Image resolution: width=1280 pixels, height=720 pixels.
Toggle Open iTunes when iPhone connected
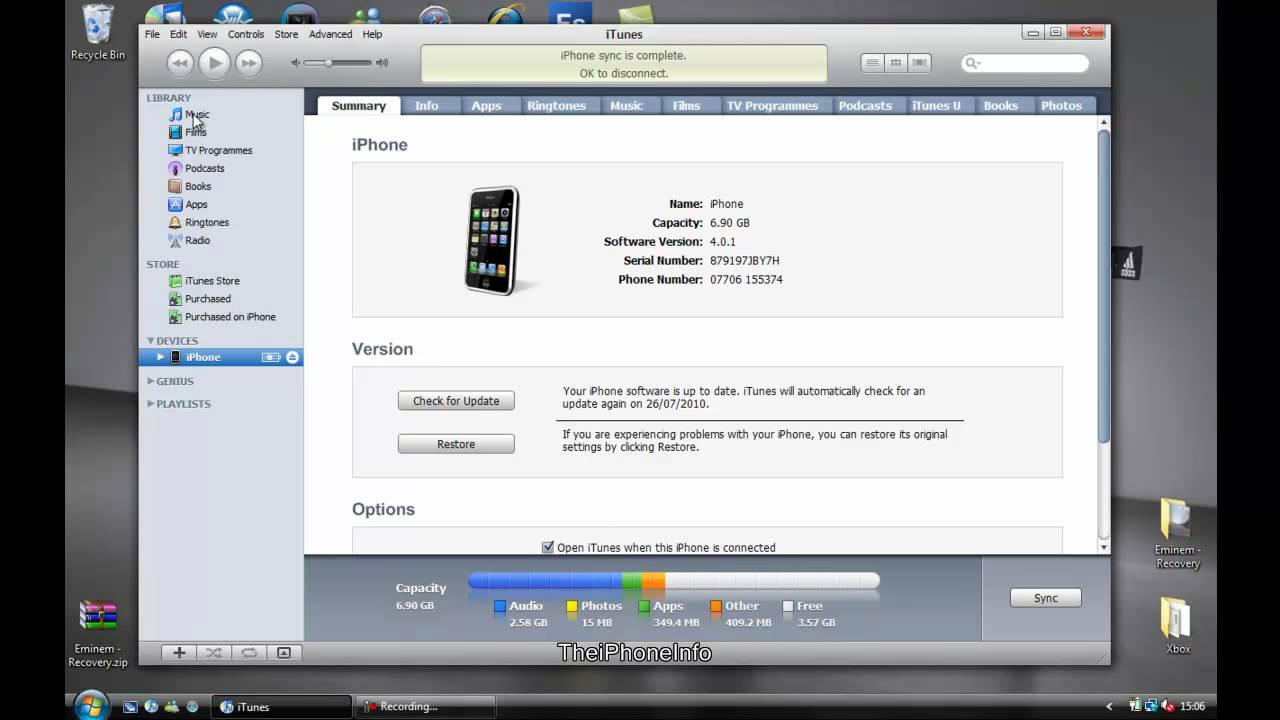(x=547, y=547)
